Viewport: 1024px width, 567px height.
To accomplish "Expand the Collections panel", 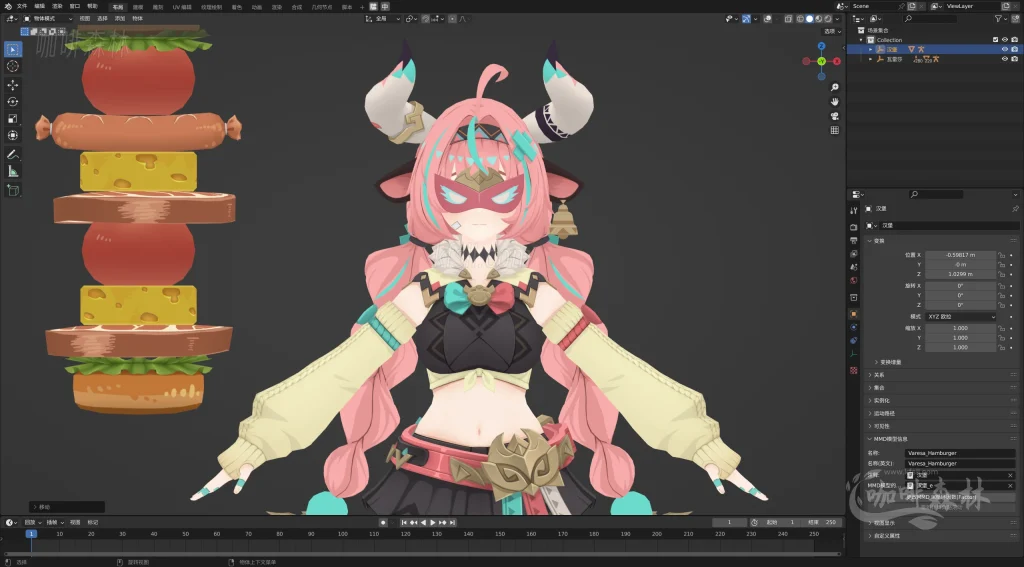I will (870, 387).
